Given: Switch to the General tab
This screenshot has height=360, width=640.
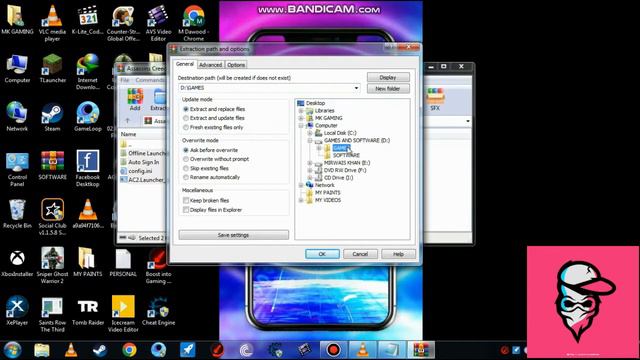Looking at the screenshot, I should (x=185, y=64).
